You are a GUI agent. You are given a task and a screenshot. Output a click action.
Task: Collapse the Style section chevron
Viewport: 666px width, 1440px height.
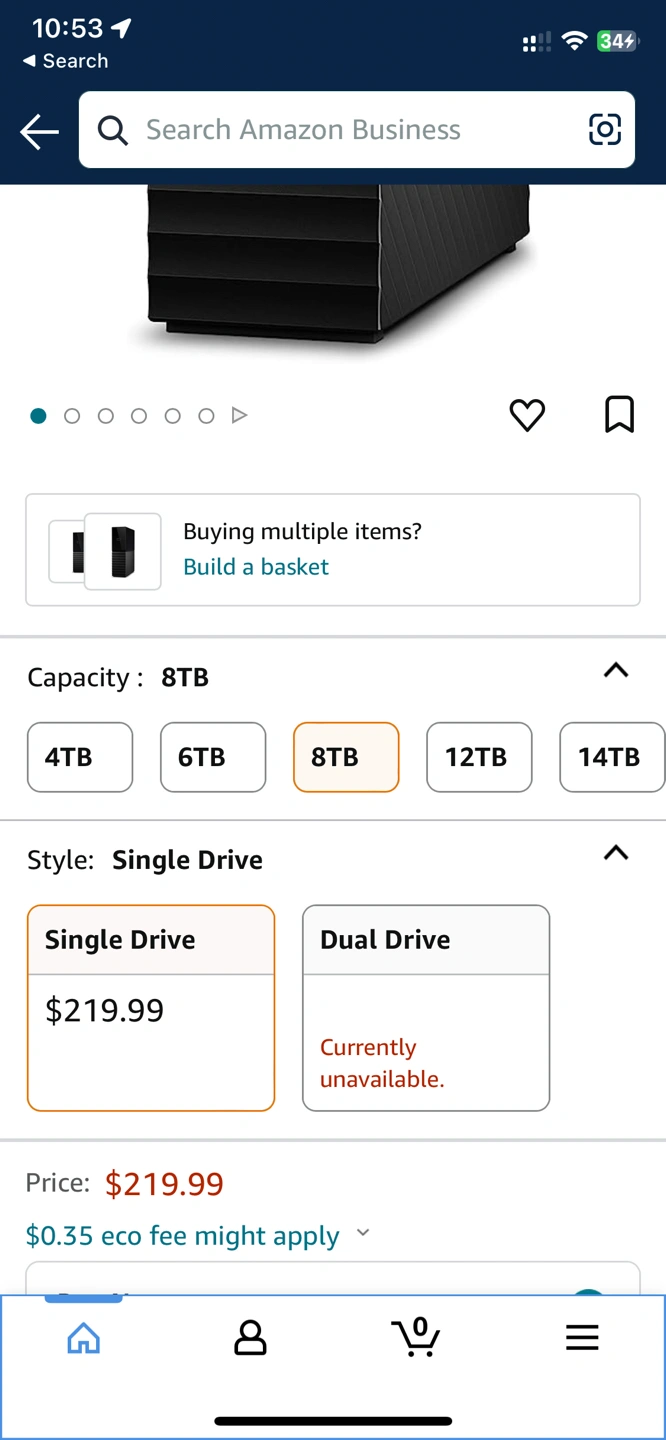click(616, 853)
